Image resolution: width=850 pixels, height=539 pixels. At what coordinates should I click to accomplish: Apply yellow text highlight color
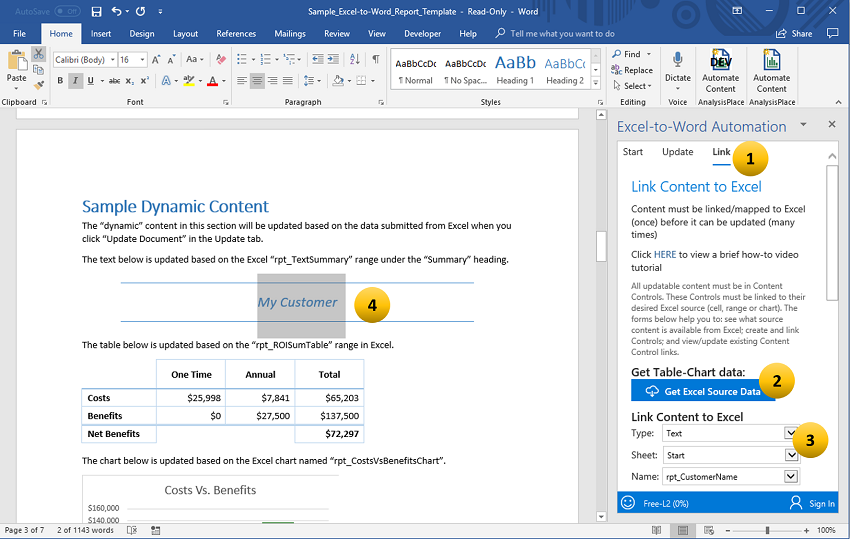point(189,81)
